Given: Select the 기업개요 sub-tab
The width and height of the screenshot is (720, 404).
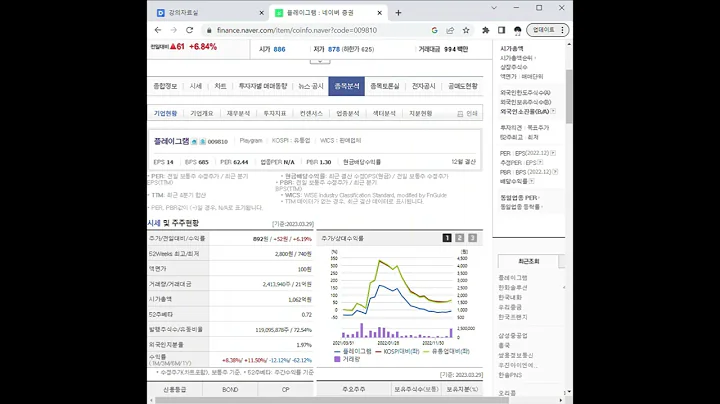Looking at the screenshot, I should pos(202,113).
